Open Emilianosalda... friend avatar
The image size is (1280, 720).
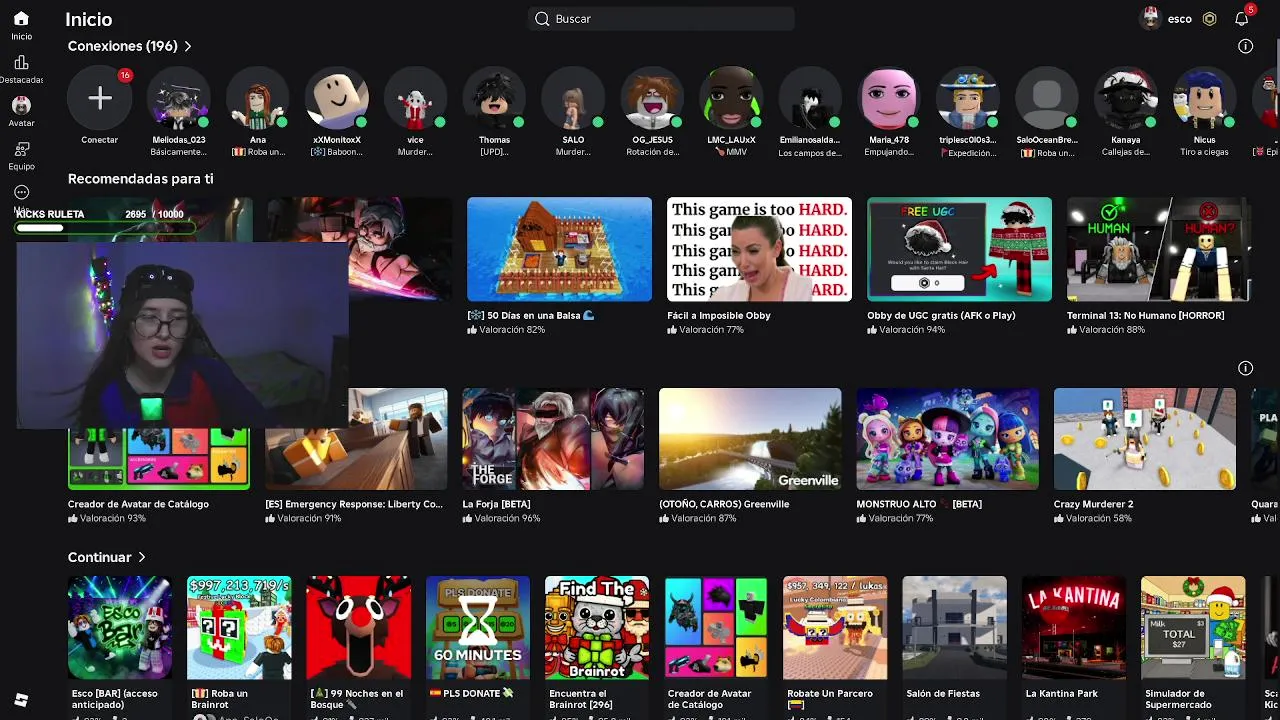coord(810,98)
